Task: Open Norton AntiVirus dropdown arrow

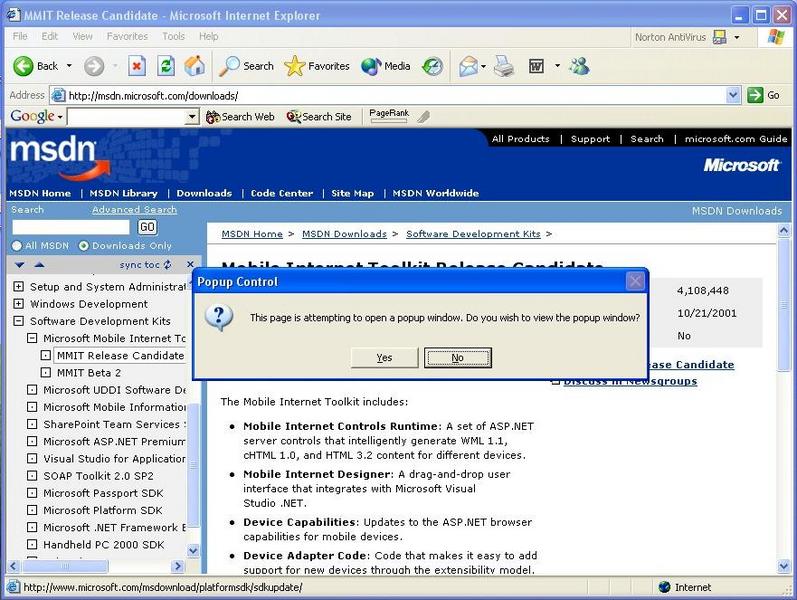Action: coord(737,37)
